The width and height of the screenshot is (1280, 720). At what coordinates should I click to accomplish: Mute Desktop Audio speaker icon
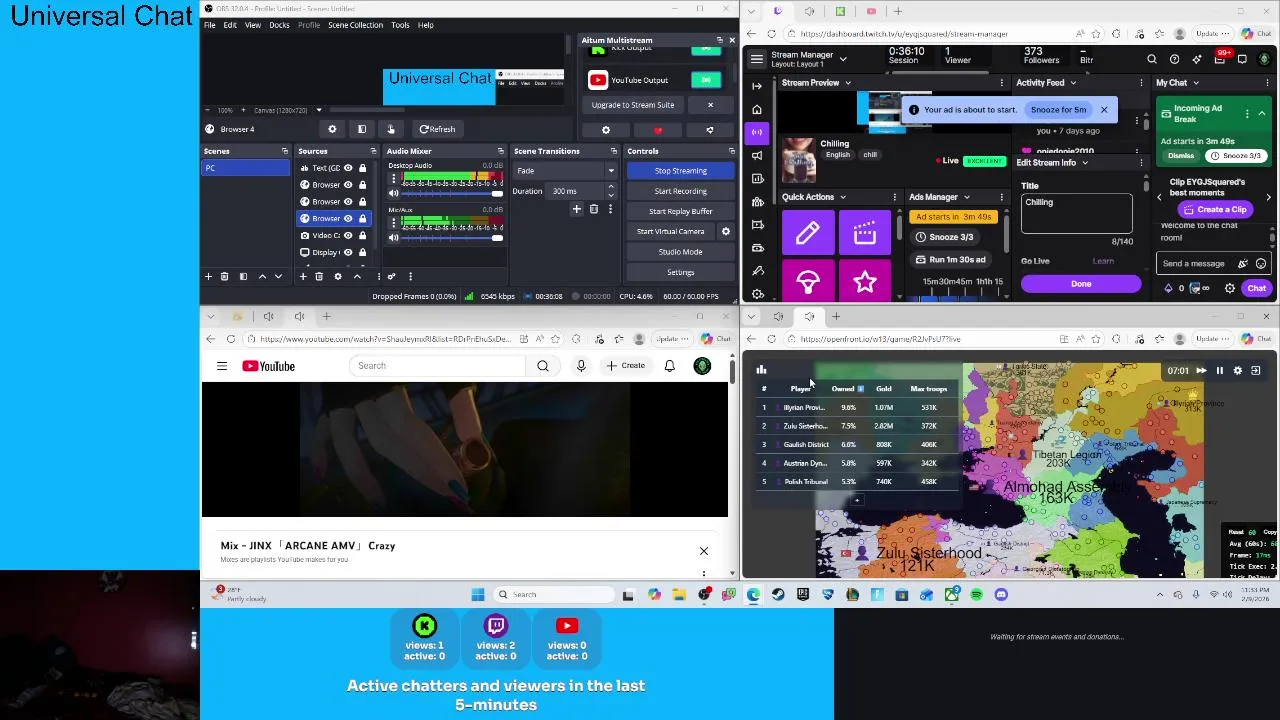(x=393, y=193)
